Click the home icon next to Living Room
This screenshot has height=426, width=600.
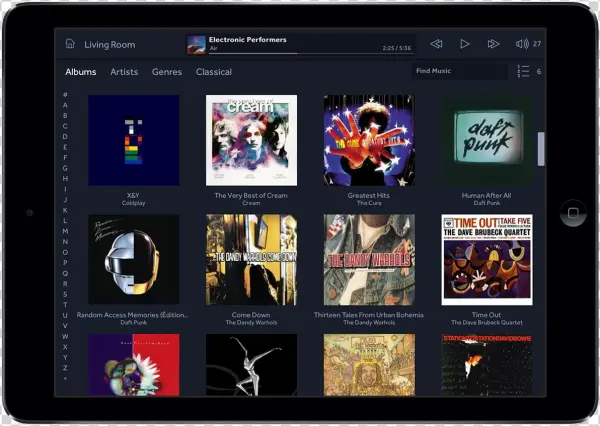pos(70,44)
